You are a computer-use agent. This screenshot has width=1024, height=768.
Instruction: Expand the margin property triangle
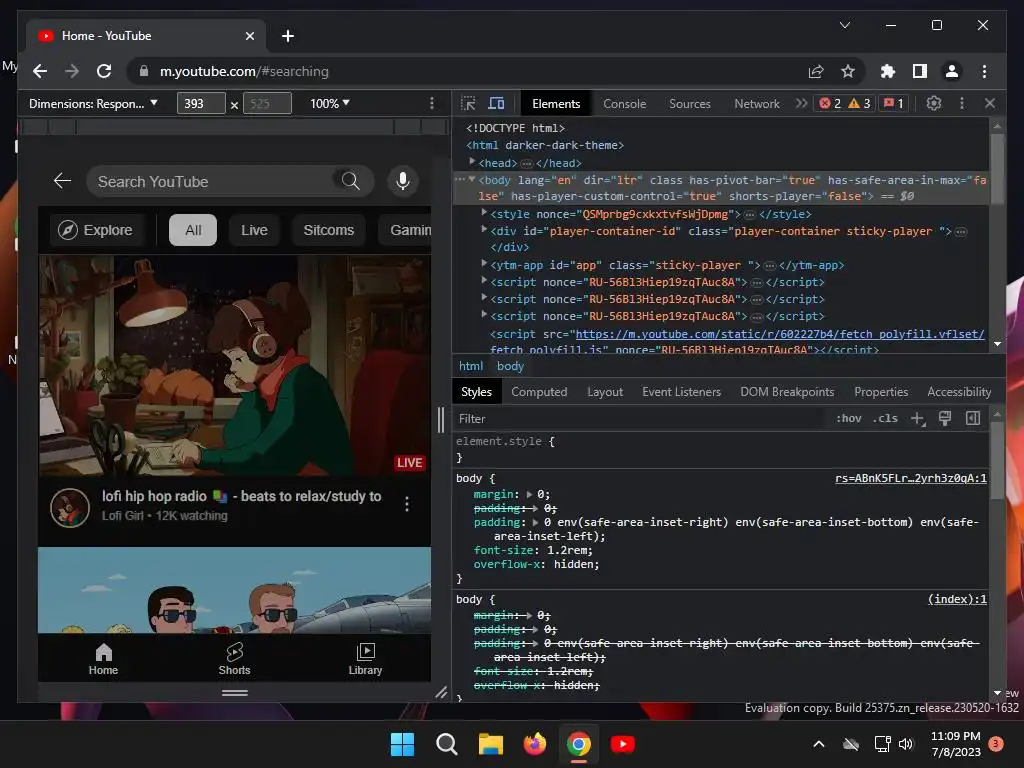coord(529,494)
